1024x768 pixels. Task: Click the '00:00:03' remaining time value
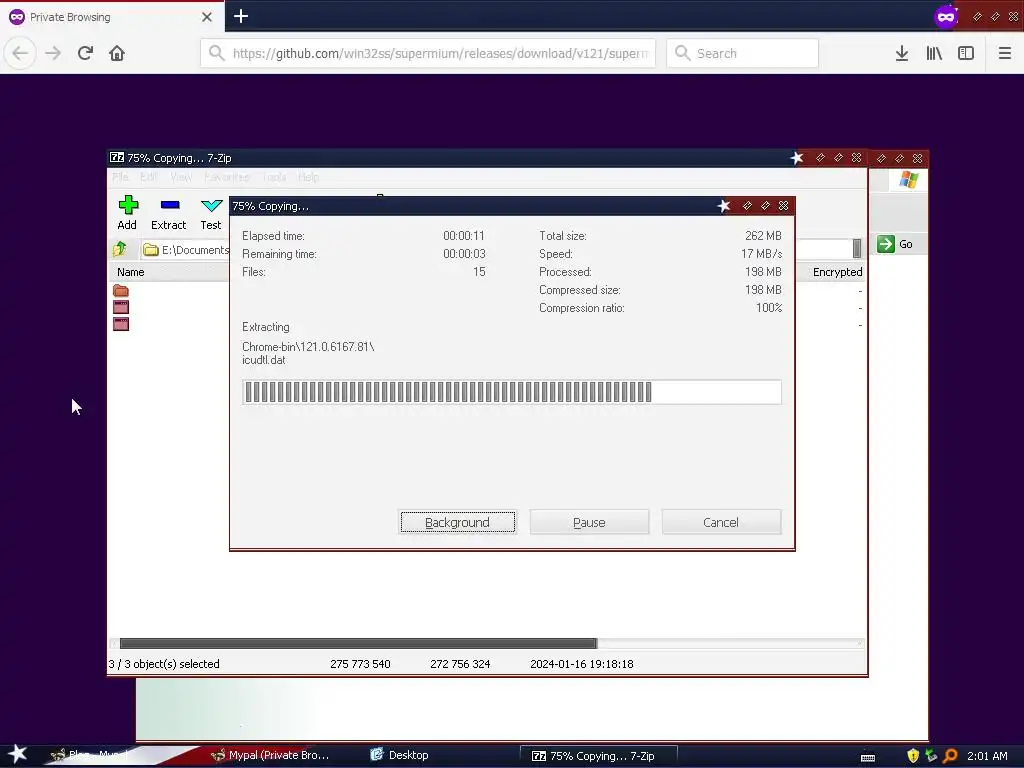click(x=464, y=253)
